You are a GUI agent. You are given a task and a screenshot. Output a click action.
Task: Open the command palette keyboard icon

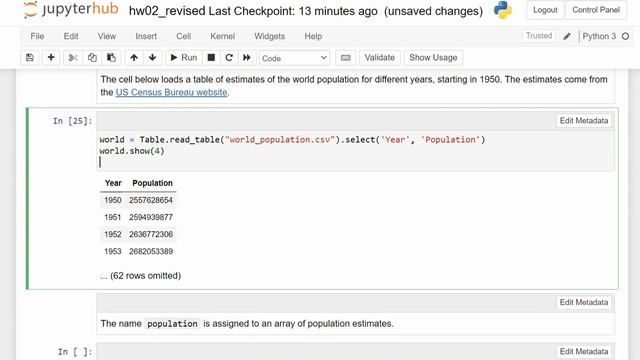[346, 58]
